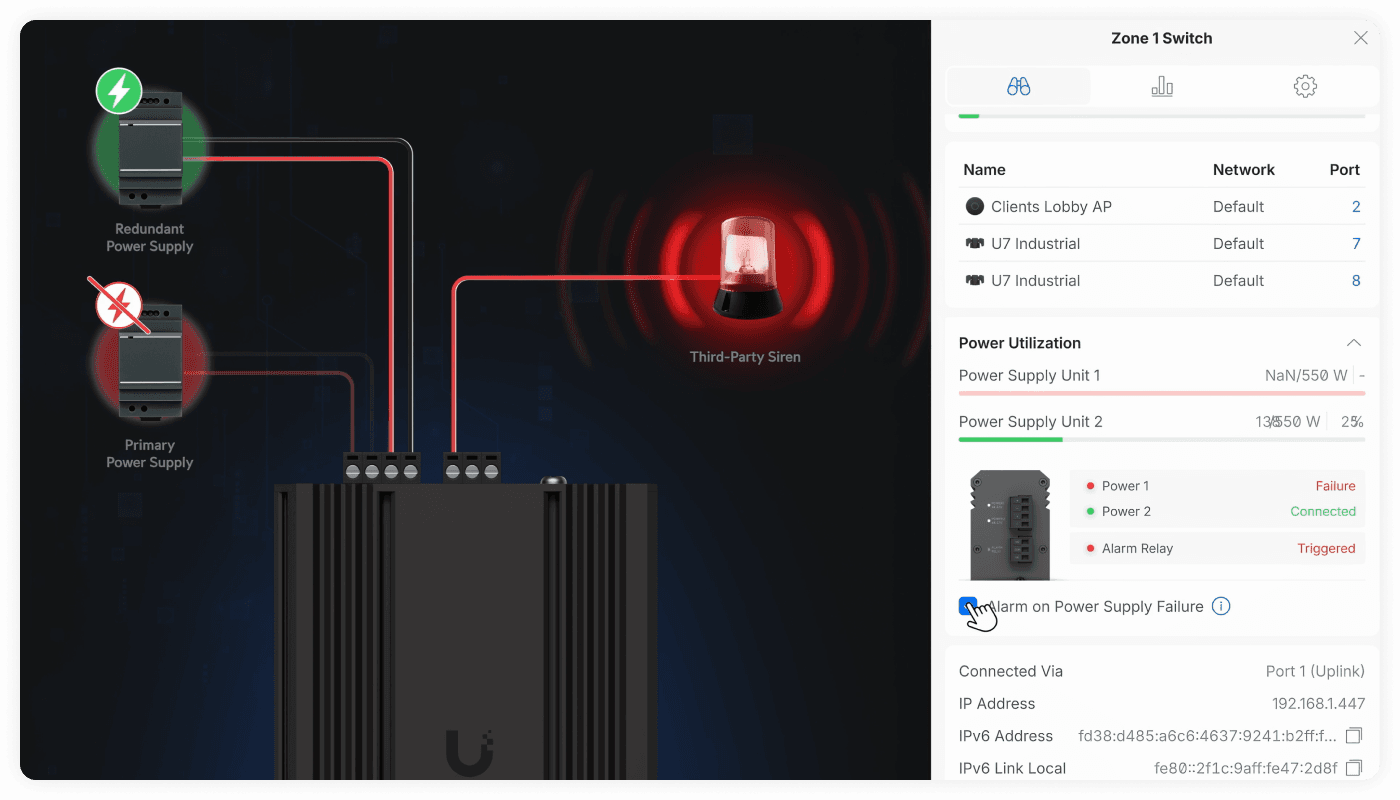Viewport: 1400px width, 800px height.
Task: Click the Alarm Relay 'Triggered' status text
Action: point(1326,549)
